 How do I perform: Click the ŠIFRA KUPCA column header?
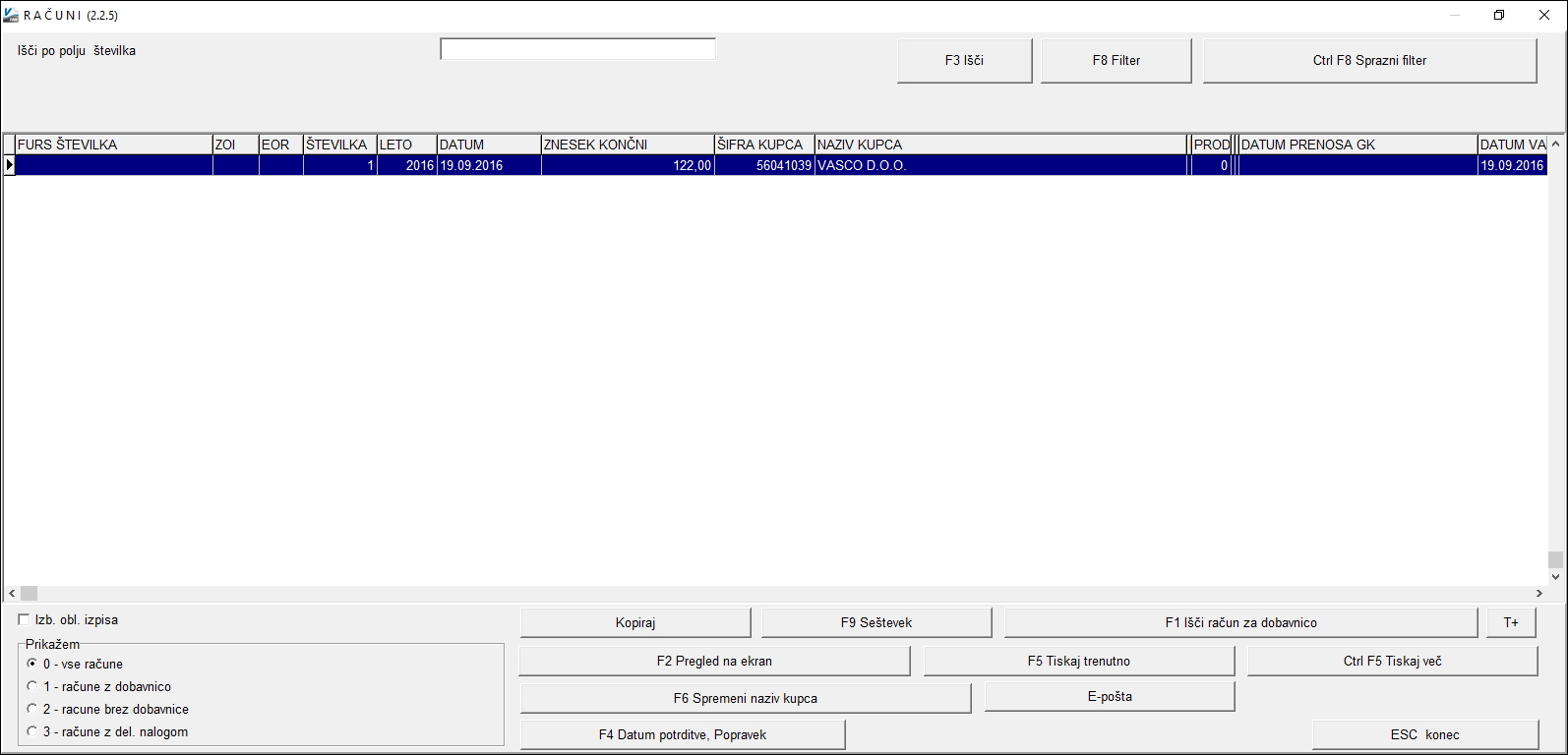[x=763, y=145]
